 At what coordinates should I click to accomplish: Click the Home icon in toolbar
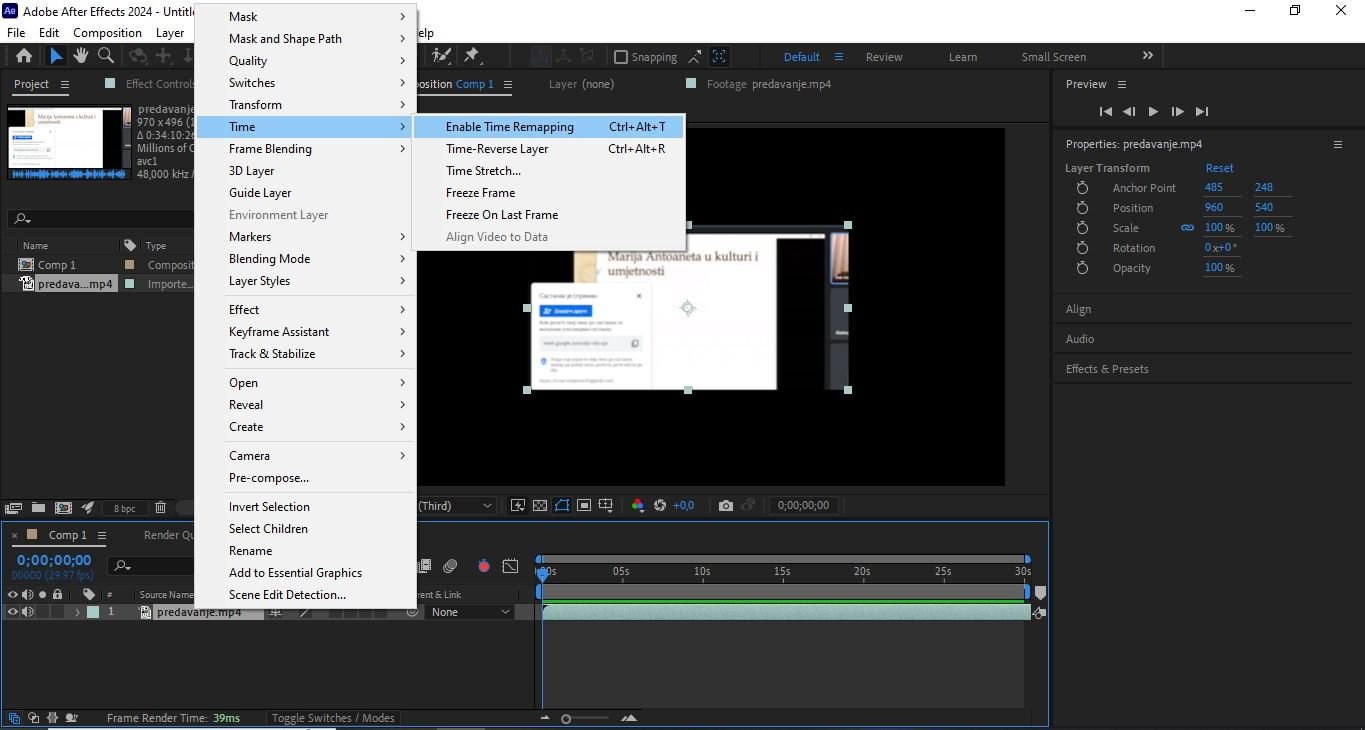(24, 57)
